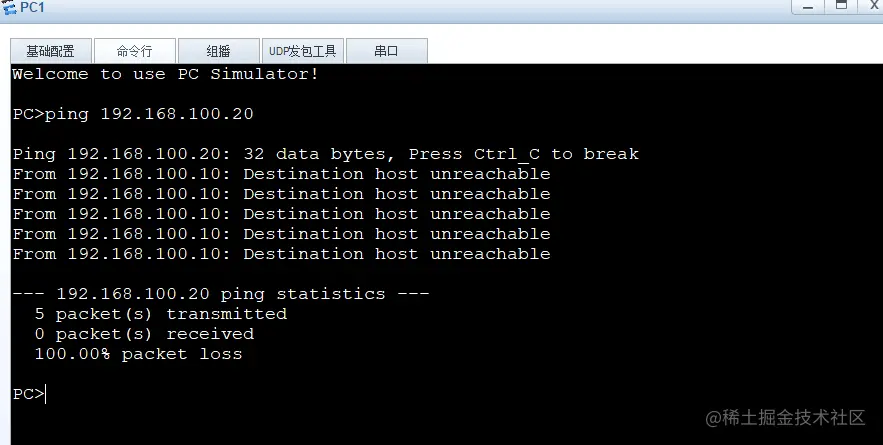883x445 pixels.
Task: Minimize the PC1 window
Action: pyautogui.click(x=809, y=6)
